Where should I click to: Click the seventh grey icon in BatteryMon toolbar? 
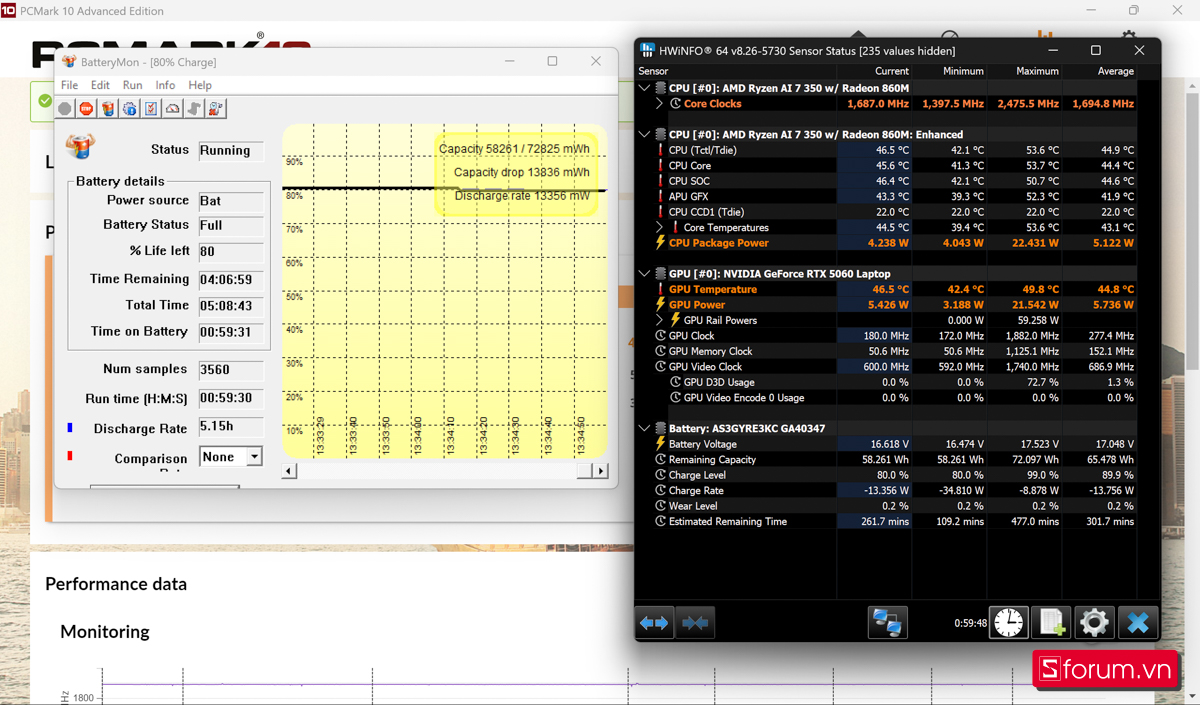[194, 108]
